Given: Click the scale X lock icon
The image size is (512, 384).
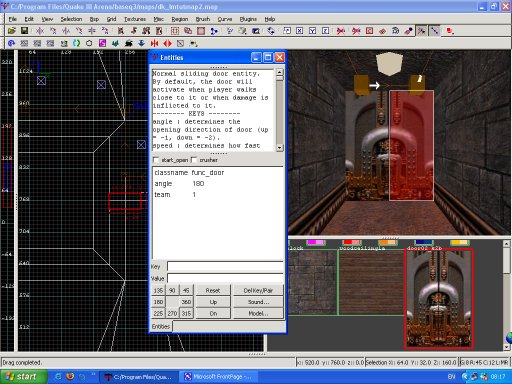Looking at the screenshot, I should (x=300, y=31).
